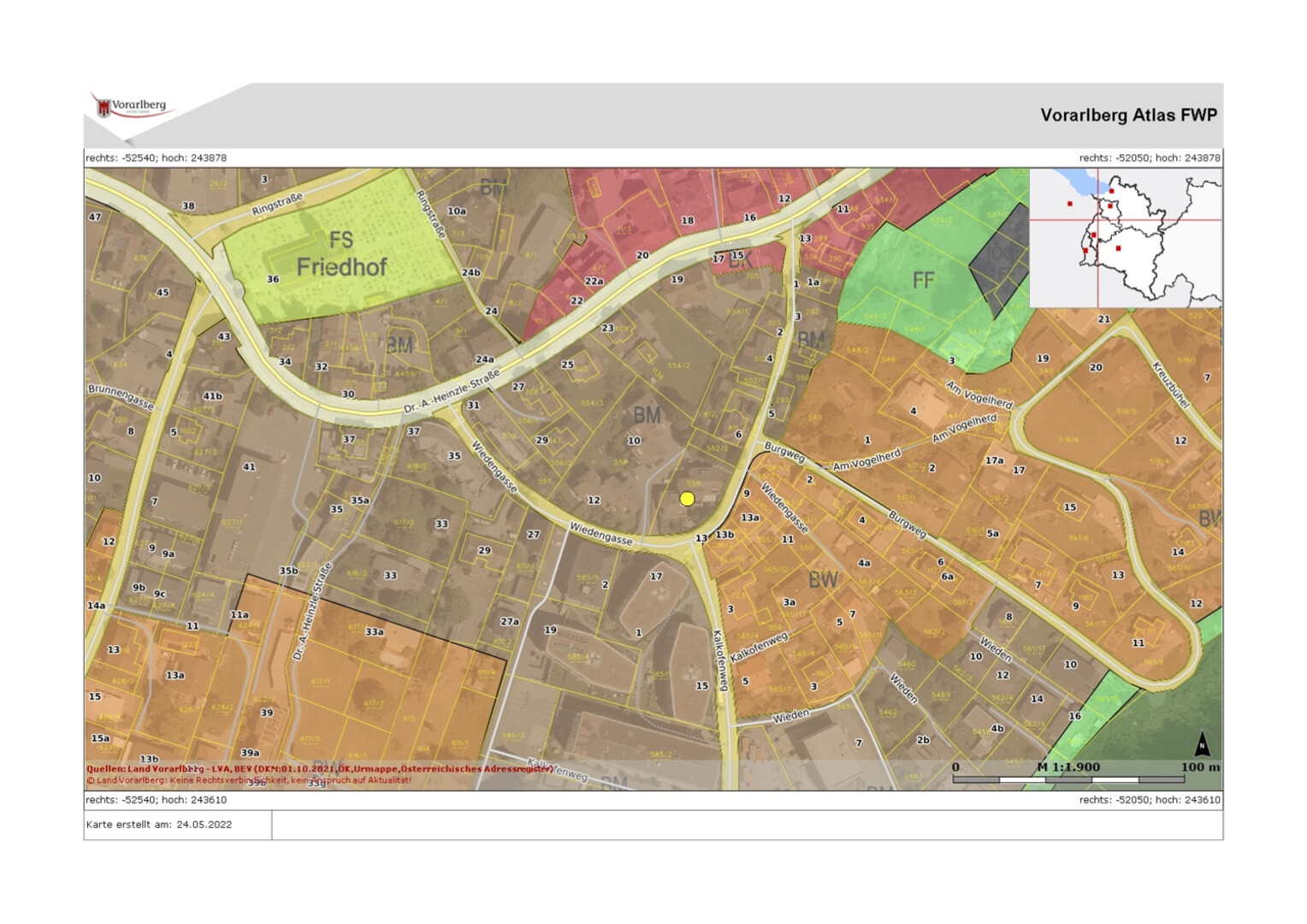The width and height of the screenshot is (1307, 924).
Task: Click the Kreuzbühel street label
Action: click(1171, 385)
